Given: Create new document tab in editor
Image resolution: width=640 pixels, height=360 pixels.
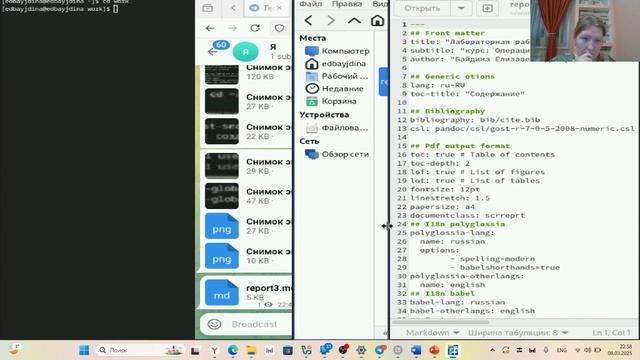Looking at the screenshot, I should pos(487,8).
